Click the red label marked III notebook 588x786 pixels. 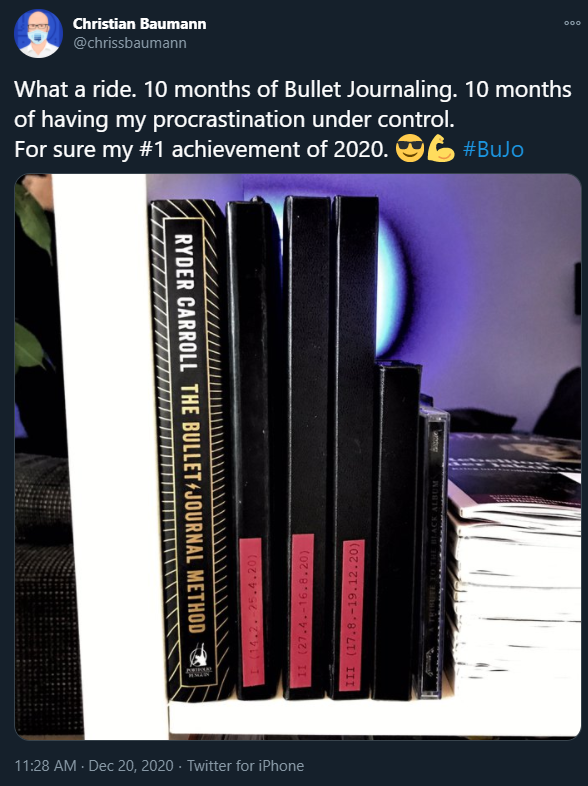(352, 615)
